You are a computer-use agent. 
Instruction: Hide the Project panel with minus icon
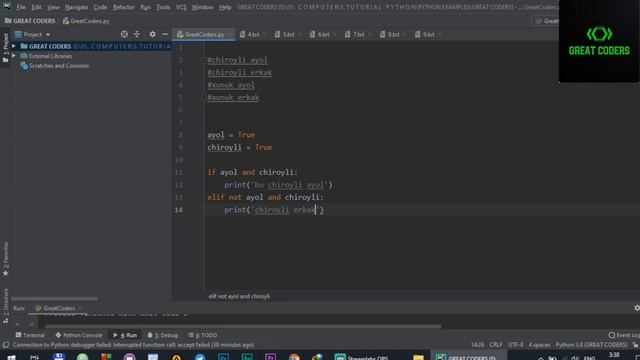(165, 34)
